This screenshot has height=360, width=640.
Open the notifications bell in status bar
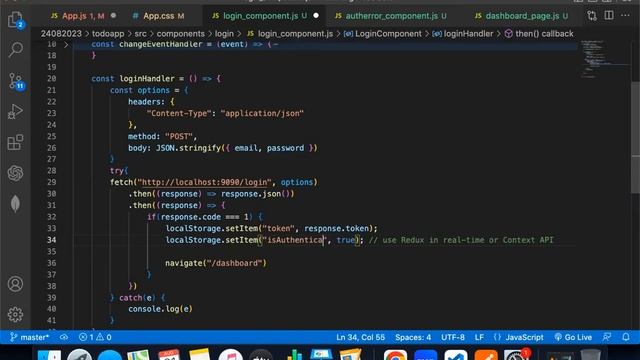(x=626, y=337)
